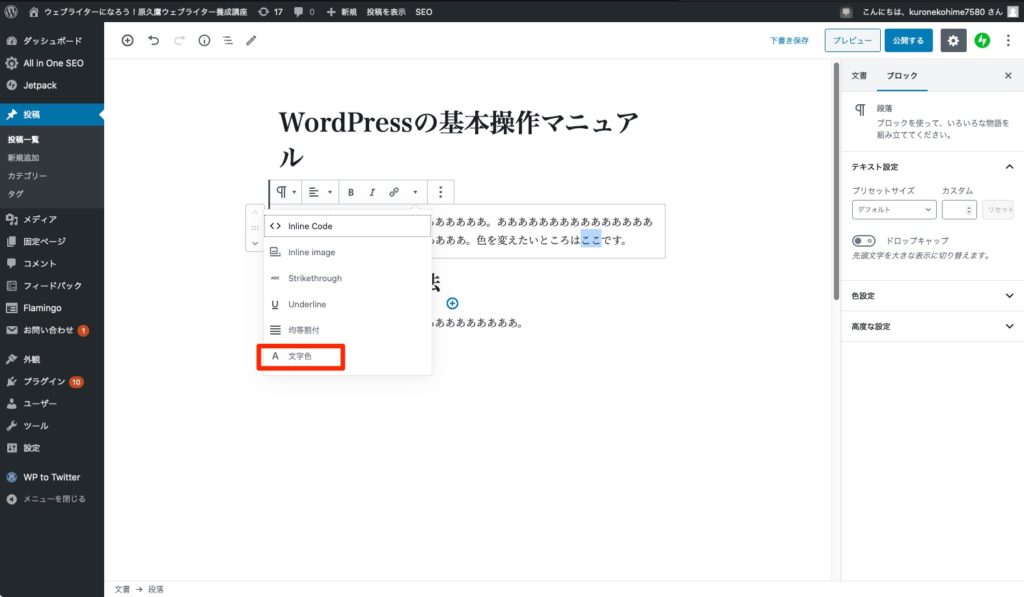
Task: Expand the 高度な設定 panel
Action: point(932,326)
